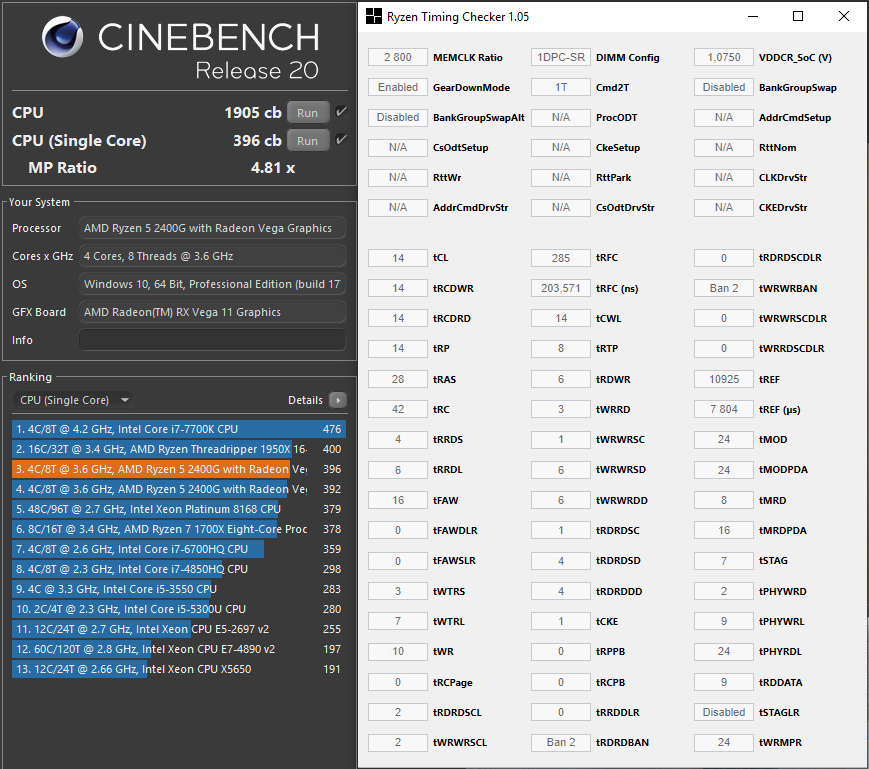Select Ryzen 5 2400G row scoring 392
869x769 pixels.
[178, 489]
